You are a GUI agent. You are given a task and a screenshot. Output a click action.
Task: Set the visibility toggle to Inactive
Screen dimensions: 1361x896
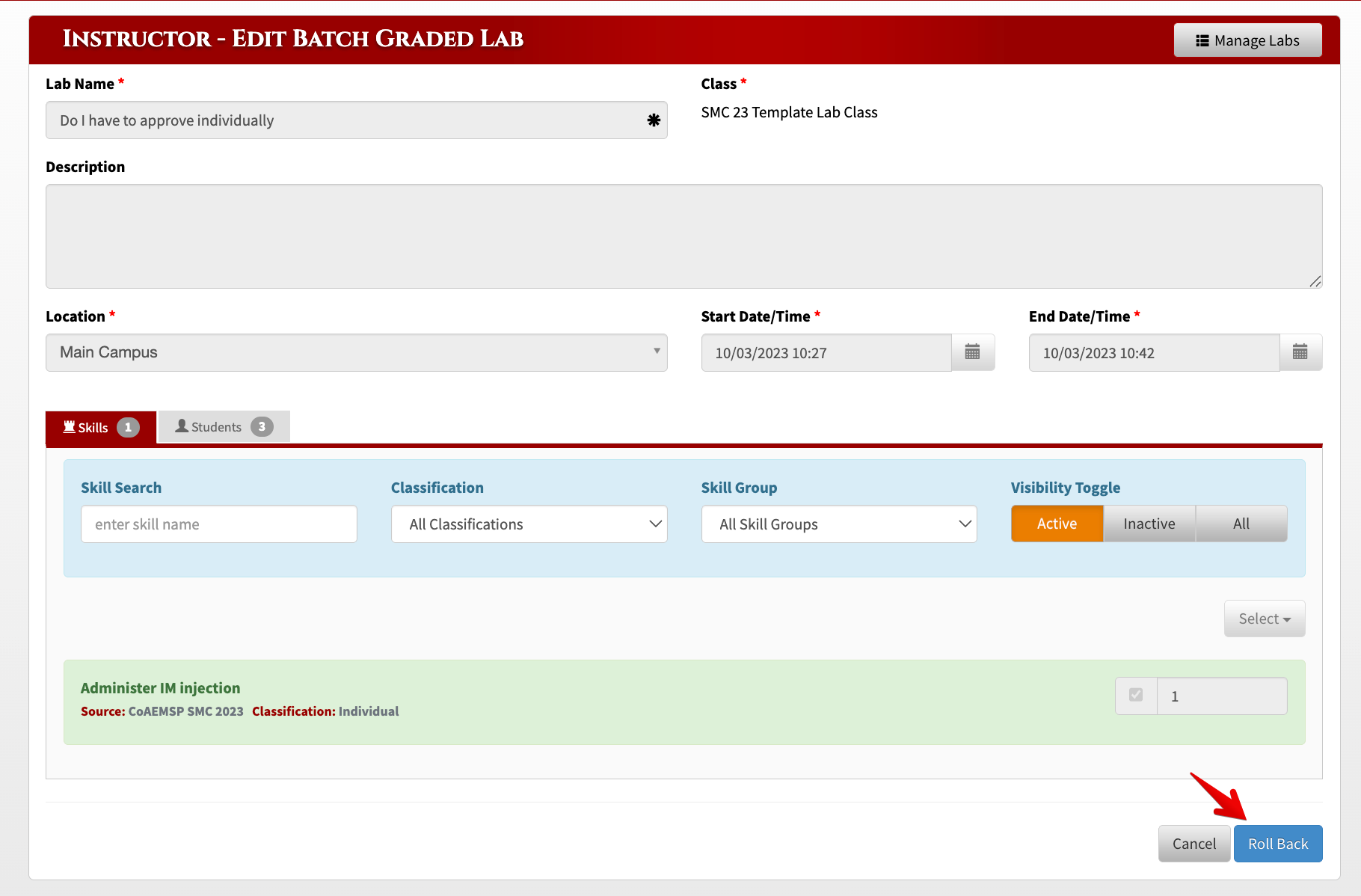(x=1149, y=524)
